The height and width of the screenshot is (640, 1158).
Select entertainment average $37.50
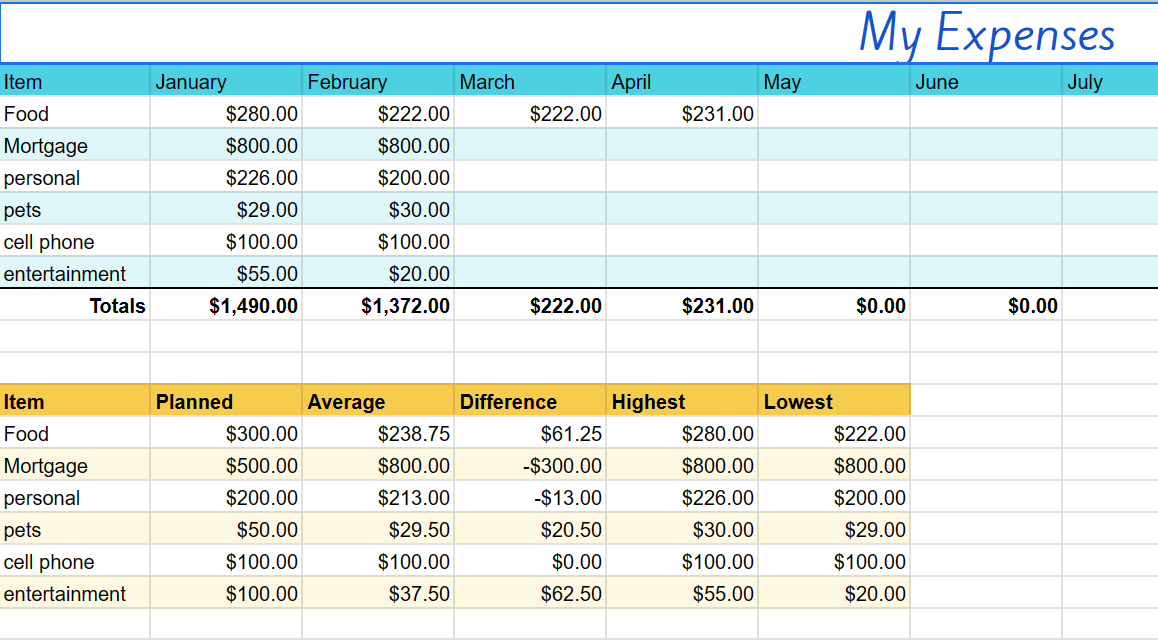[378, 593]
